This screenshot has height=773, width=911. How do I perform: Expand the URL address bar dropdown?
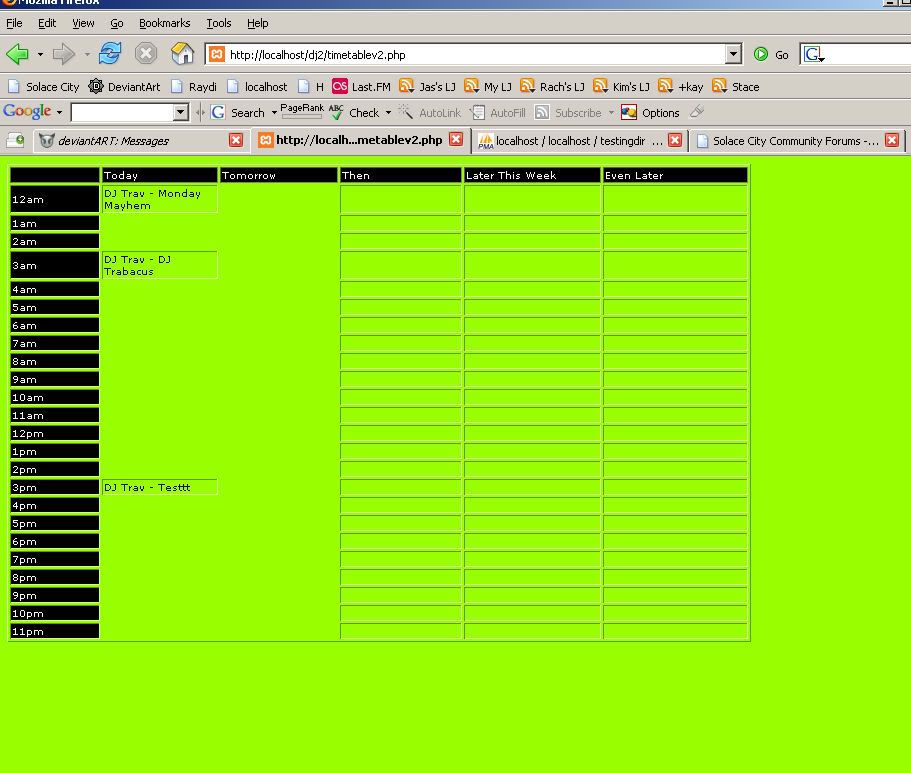tap(733, 55)
